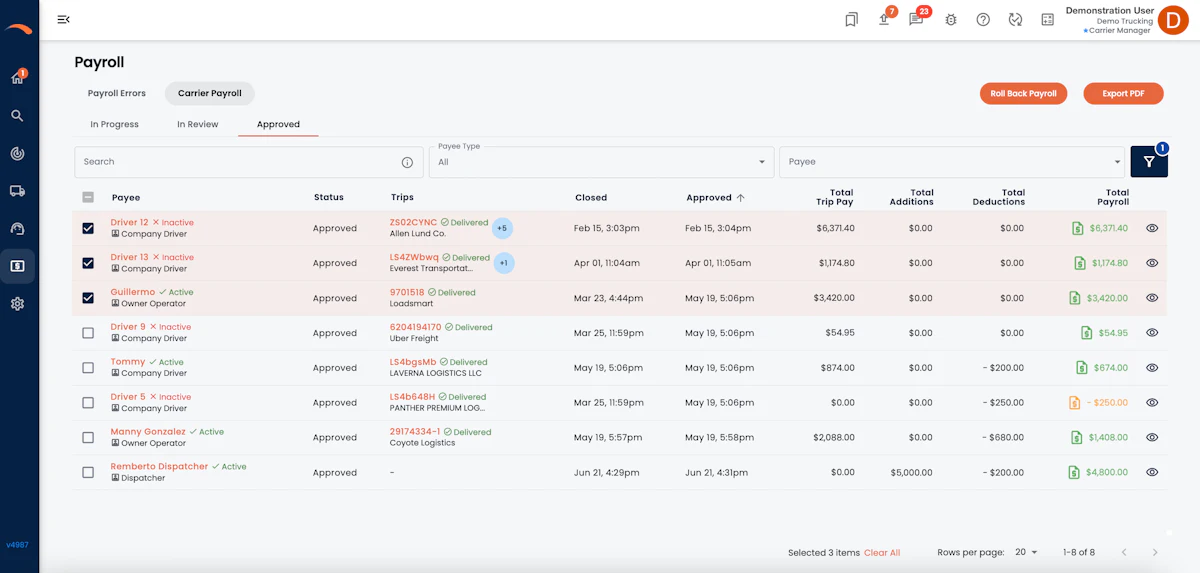Open the bookmark icon in top bar

pyautogui.click(x=851, y=19)
